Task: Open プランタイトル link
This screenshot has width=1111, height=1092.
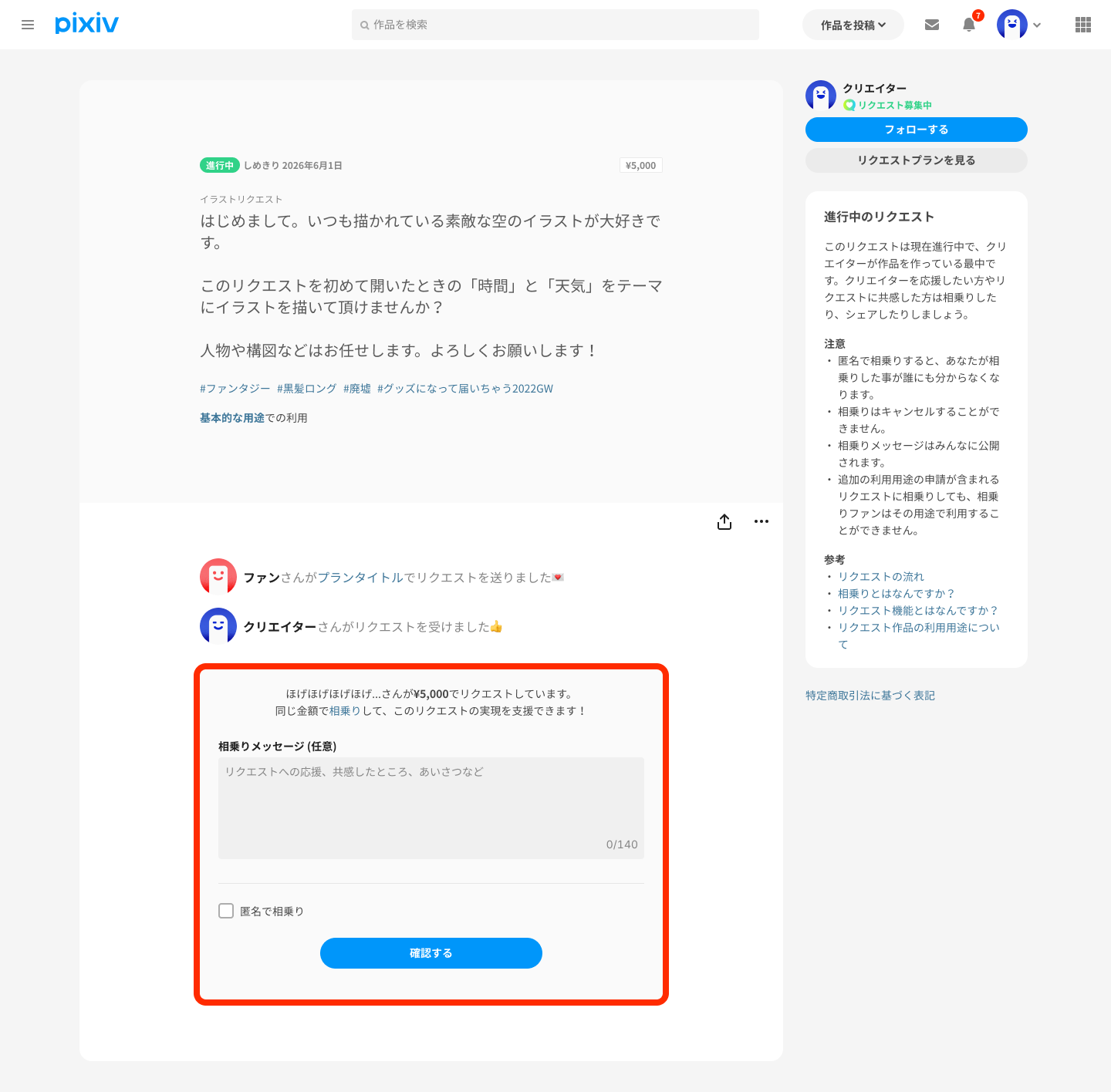Action: coord(361,578)
